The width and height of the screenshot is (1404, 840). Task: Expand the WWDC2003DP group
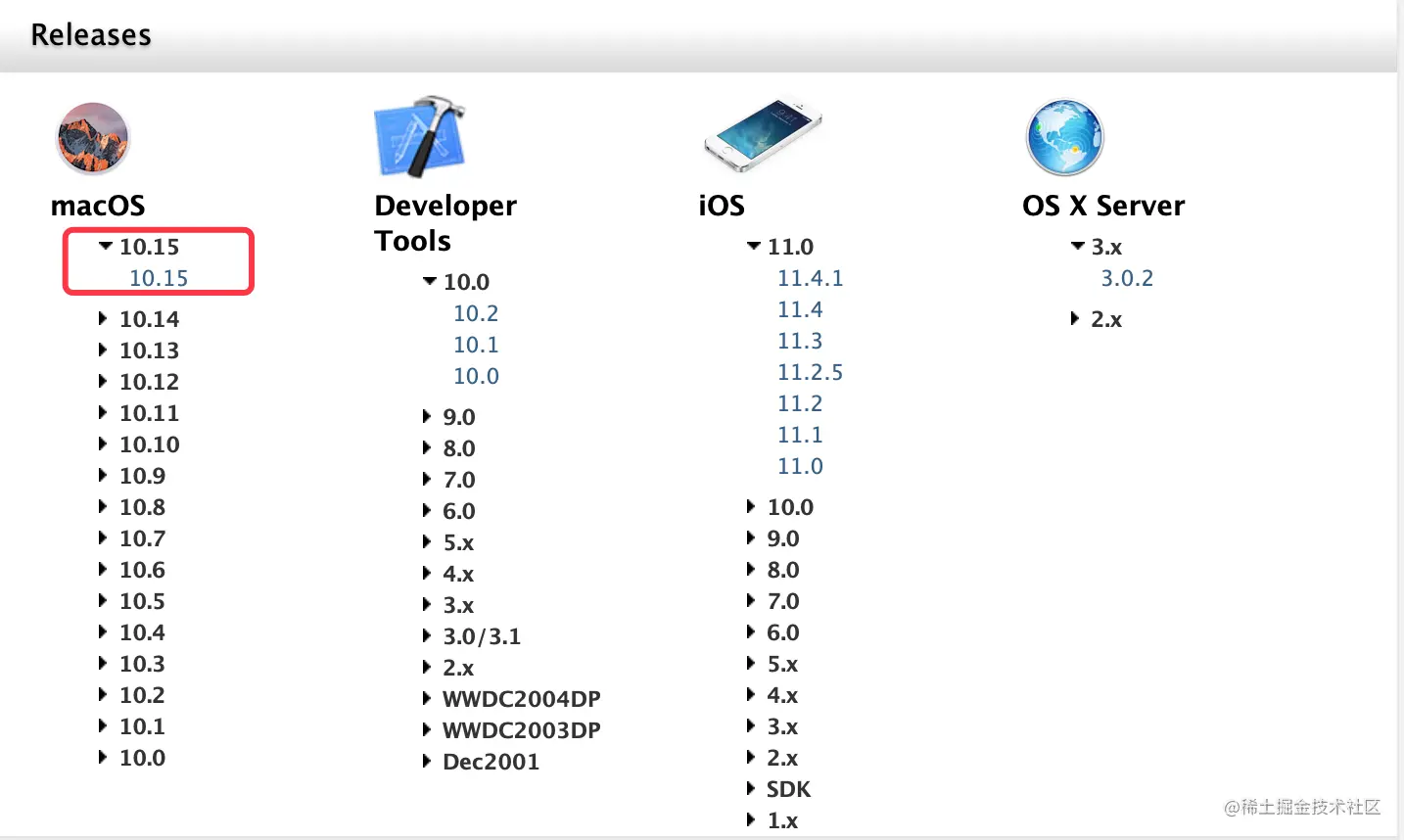[x=427, y=729]
